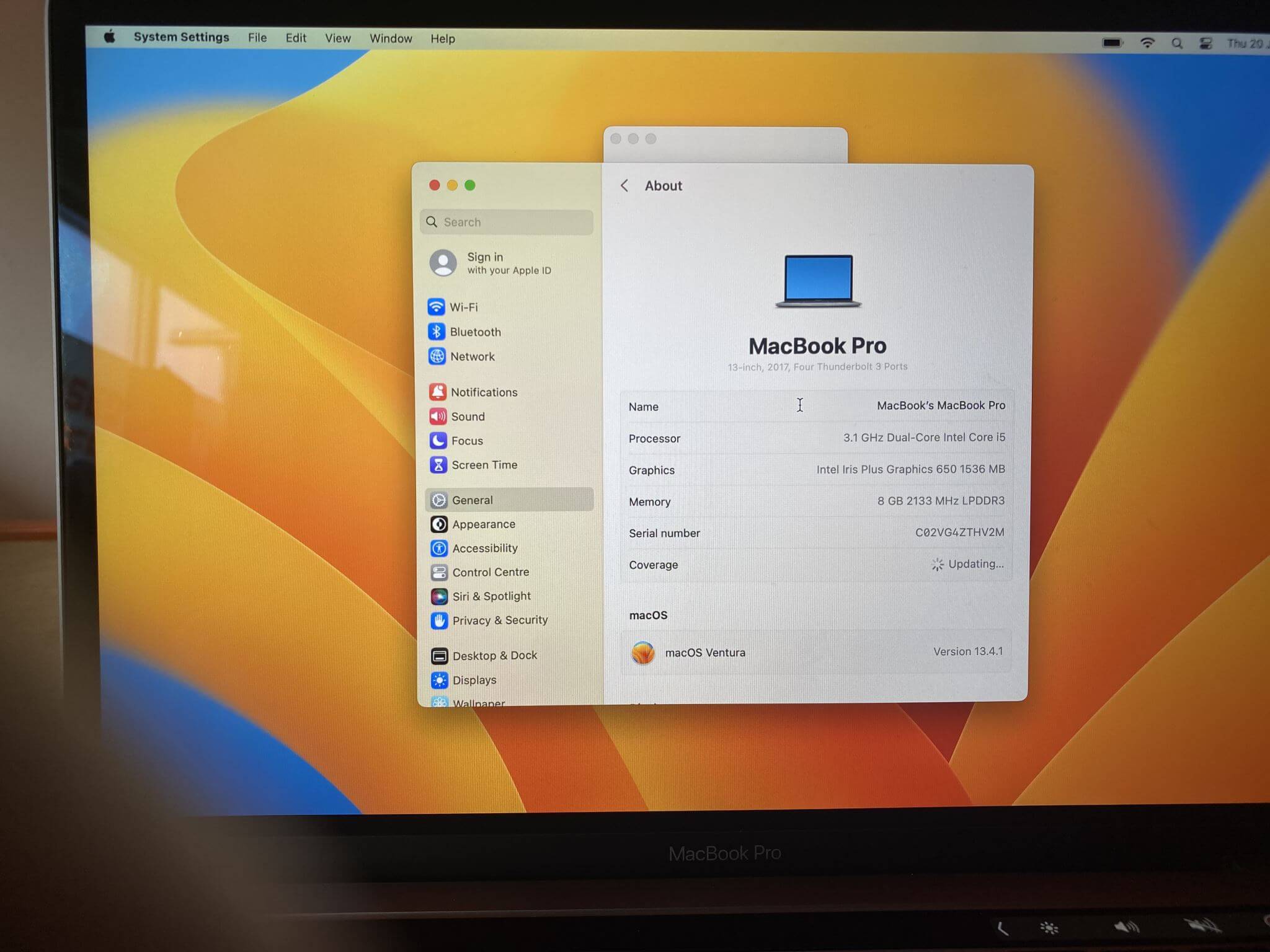The width and height of the screenshot is (1270, 952).
Task: Click Memory value 8 GB 2133 MHz
Action: [941, 501]
